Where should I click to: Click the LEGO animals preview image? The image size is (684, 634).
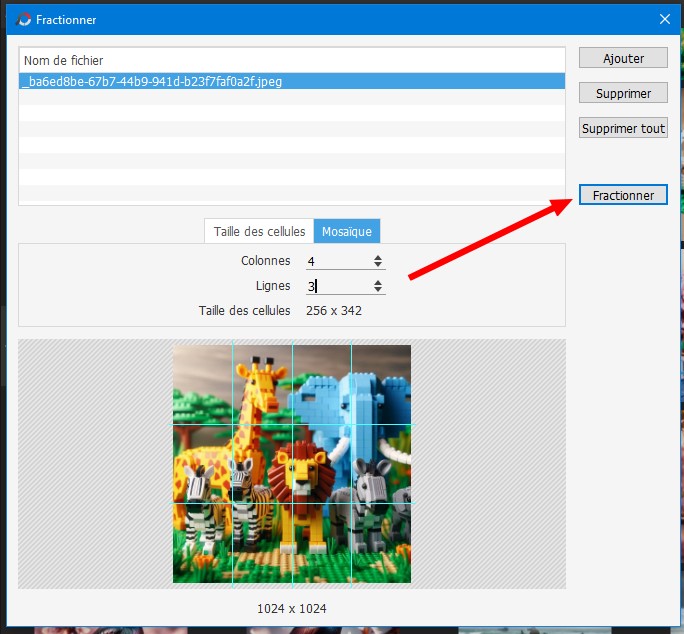click(x=292, y=464)
